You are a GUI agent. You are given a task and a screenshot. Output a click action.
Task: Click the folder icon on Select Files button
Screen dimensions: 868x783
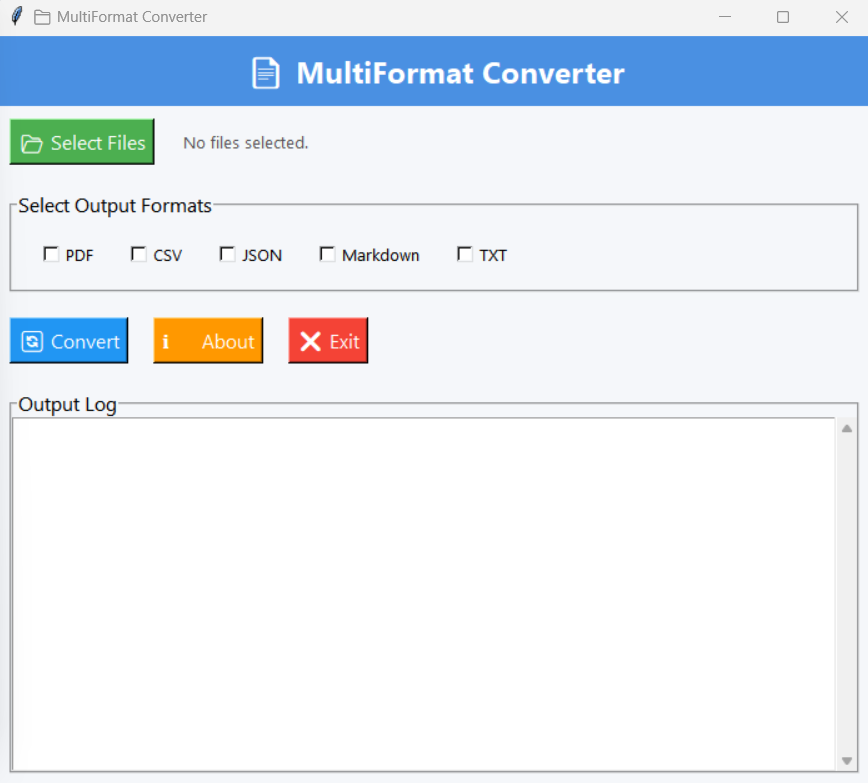tap(30, 141)
